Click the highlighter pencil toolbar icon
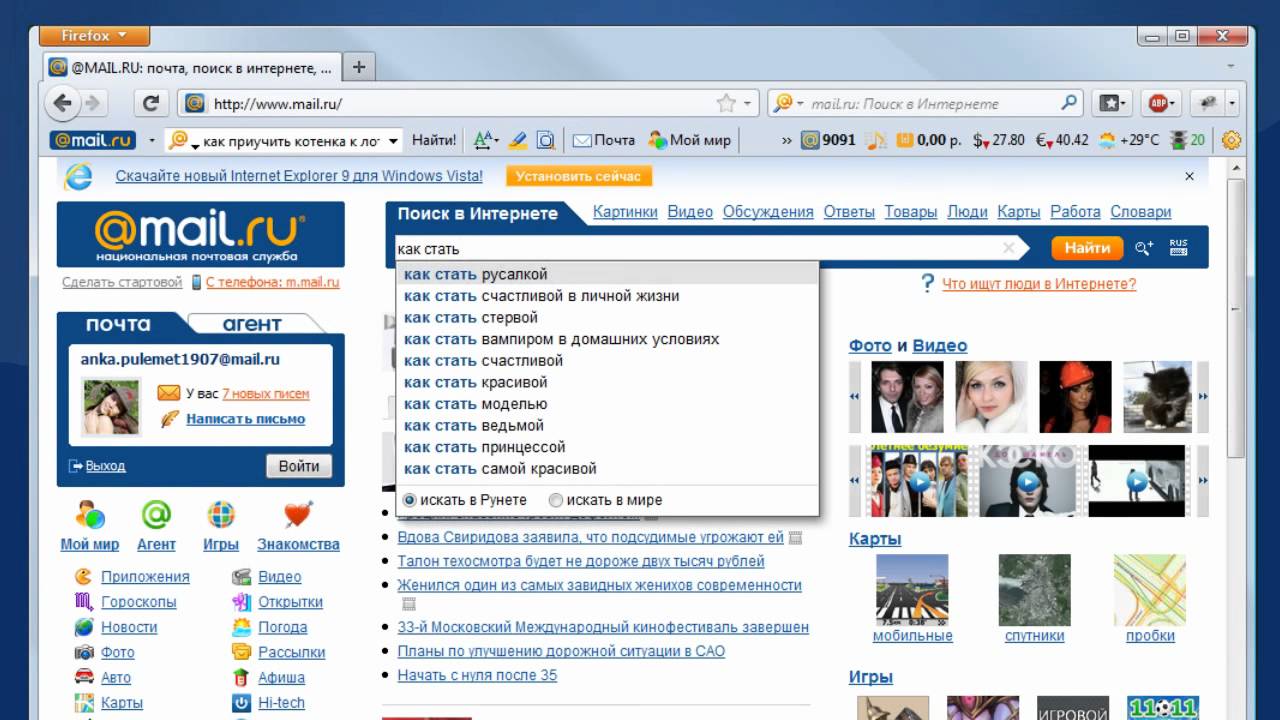The width and height of the screenshot is (1280, 720). tap(517, 140)
